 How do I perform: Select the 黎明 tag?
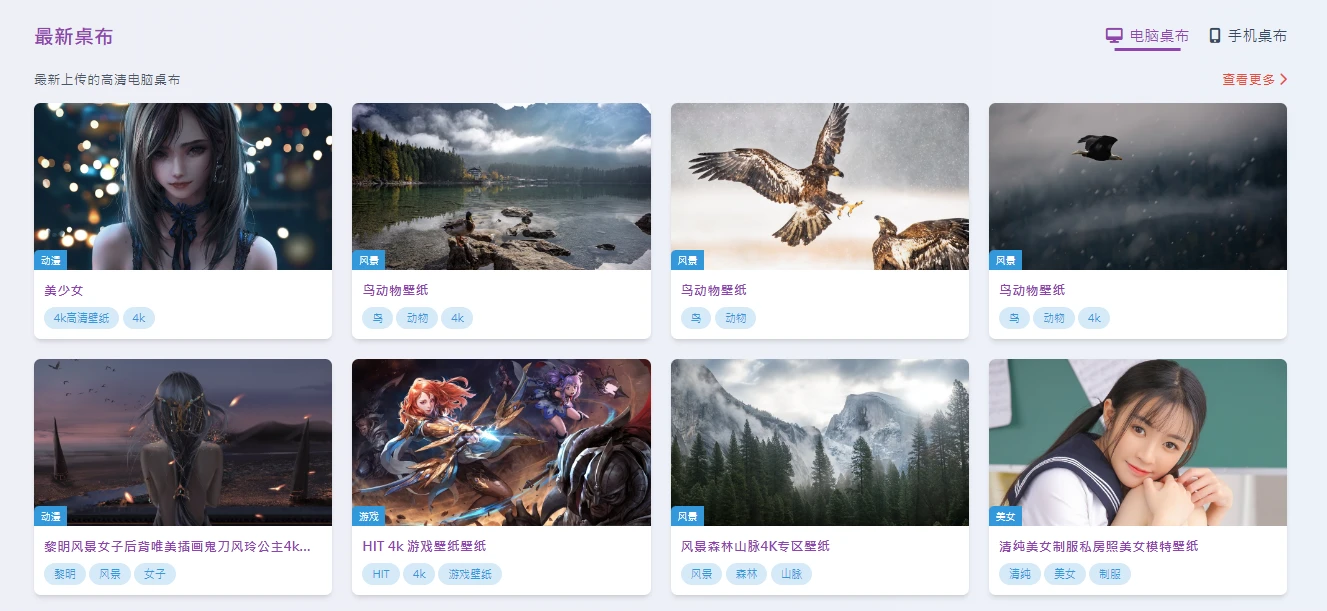65,574
